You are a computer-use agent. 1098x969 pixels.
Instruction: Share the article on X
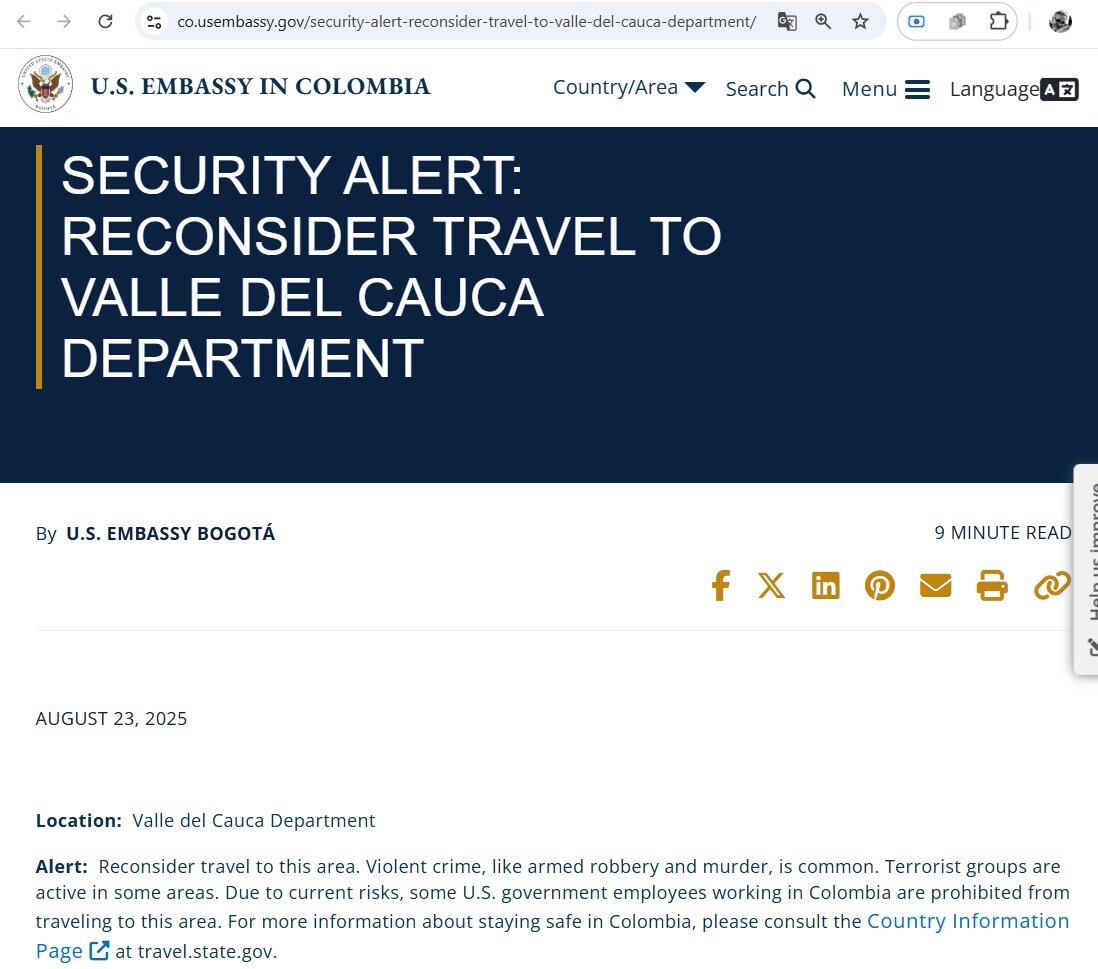[771, 586]
